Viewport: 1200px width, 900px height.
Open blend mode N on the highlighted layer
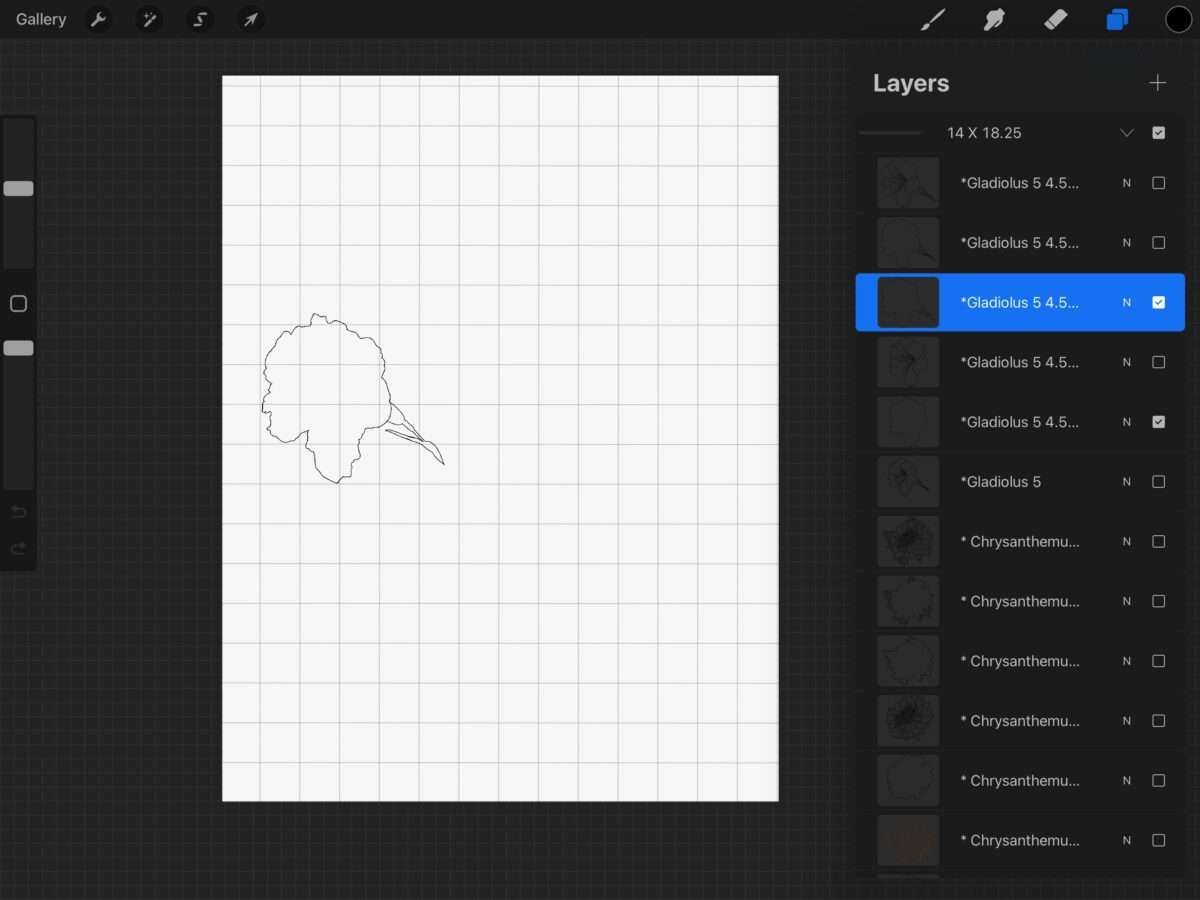(1127, 302)
